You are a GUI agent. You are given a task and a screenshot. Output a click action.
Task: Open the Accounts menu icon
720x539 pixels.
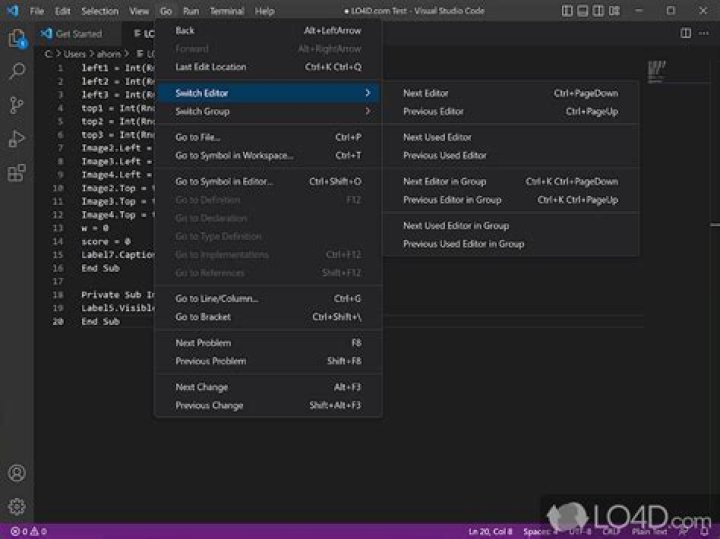coord(17,473)
